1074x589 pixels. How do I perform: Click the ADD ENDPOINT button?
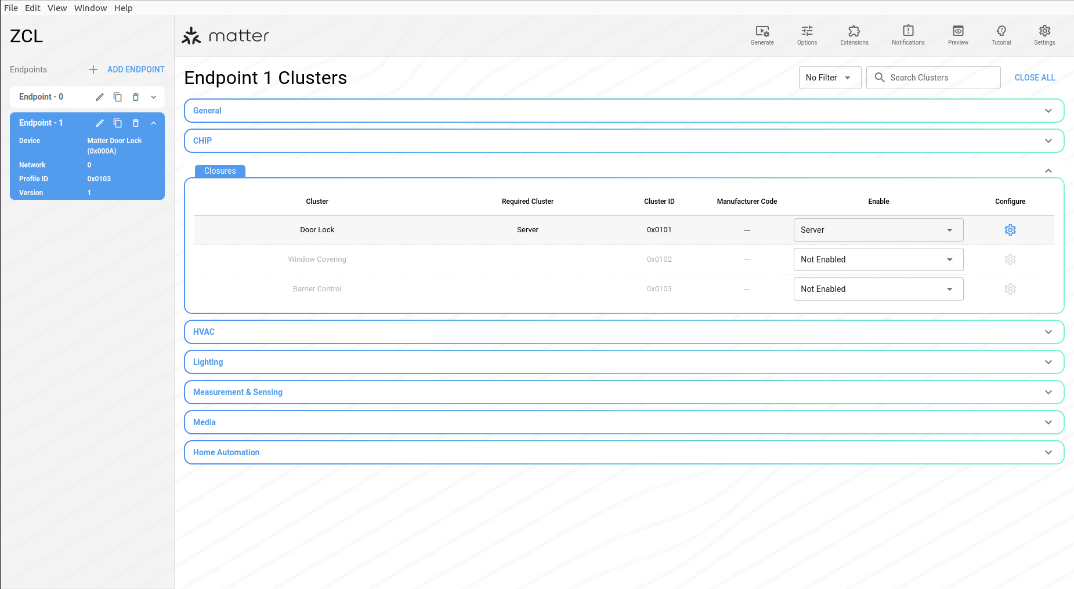tap(127, 70)
